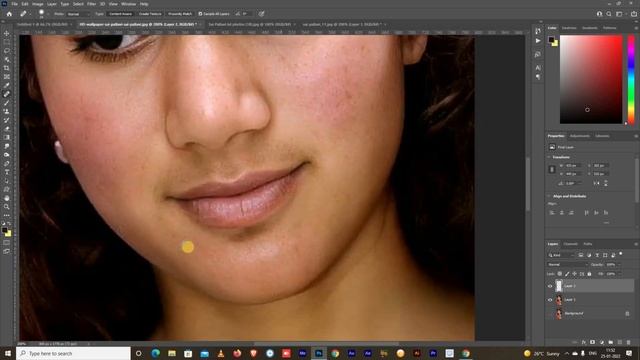
Task: Select the Clone Stamp tool
Action: pyautogui.click(x=7, y=111)
